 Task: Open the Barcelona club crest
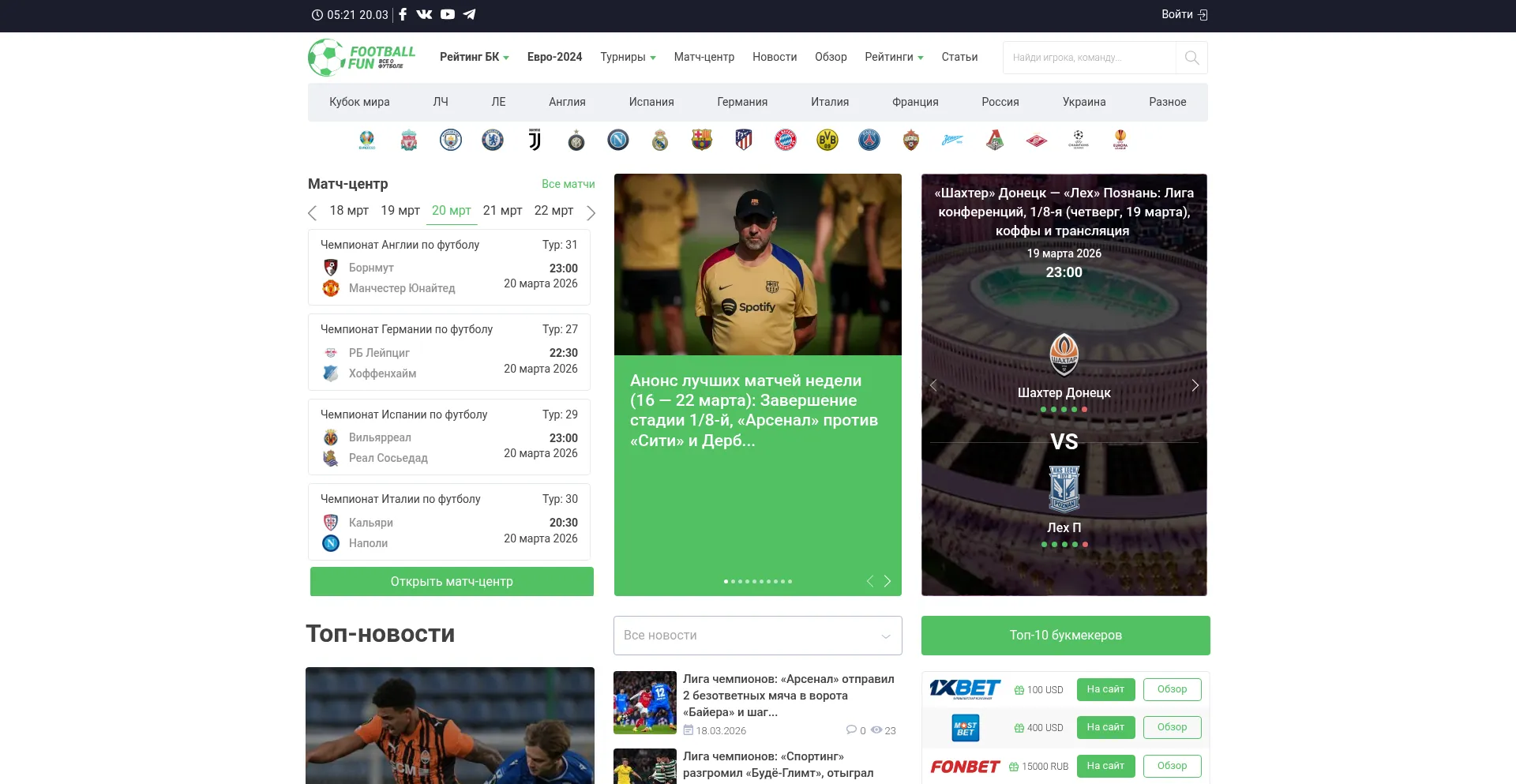tap(702, 140)
